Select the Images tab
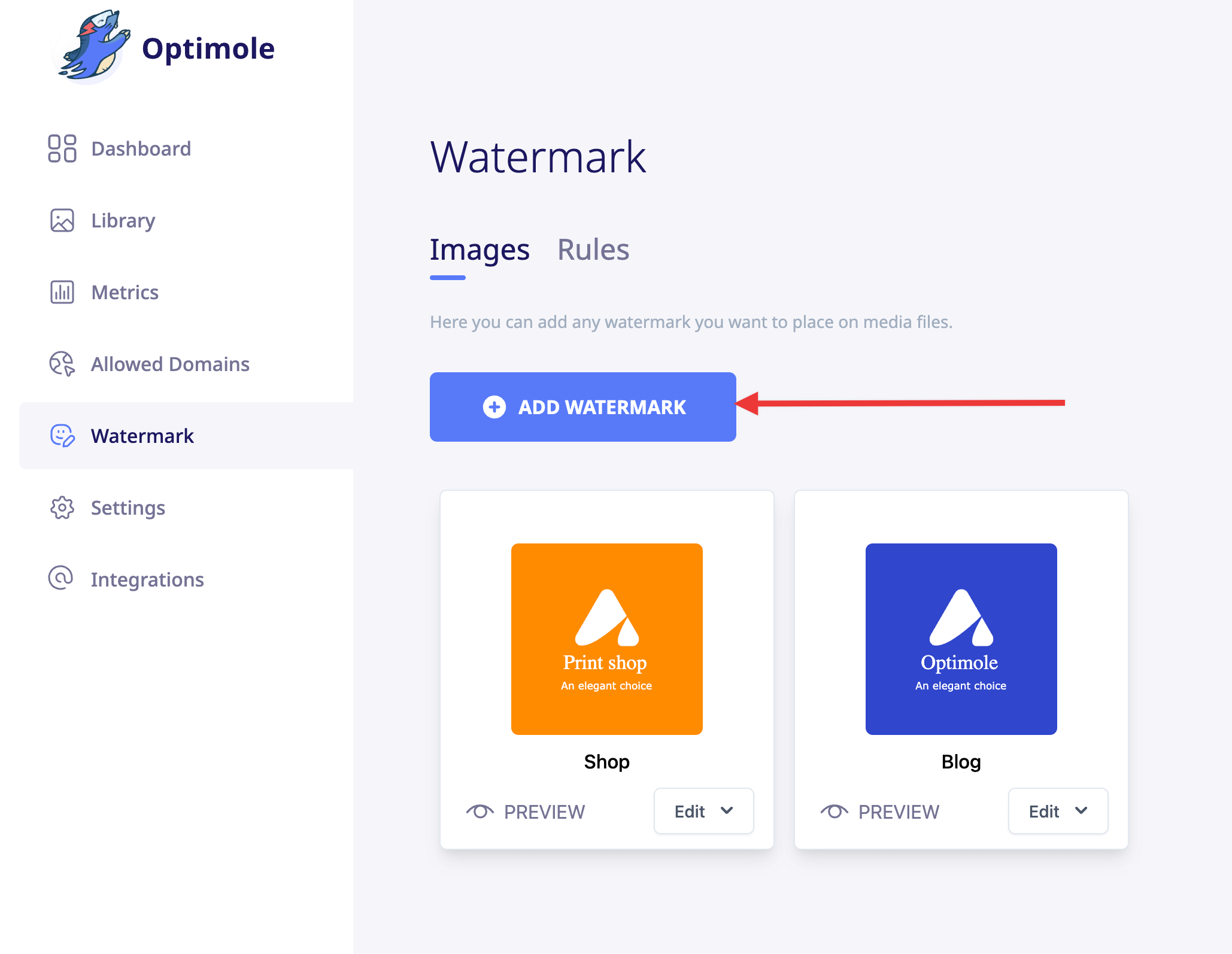 [480, 250]
